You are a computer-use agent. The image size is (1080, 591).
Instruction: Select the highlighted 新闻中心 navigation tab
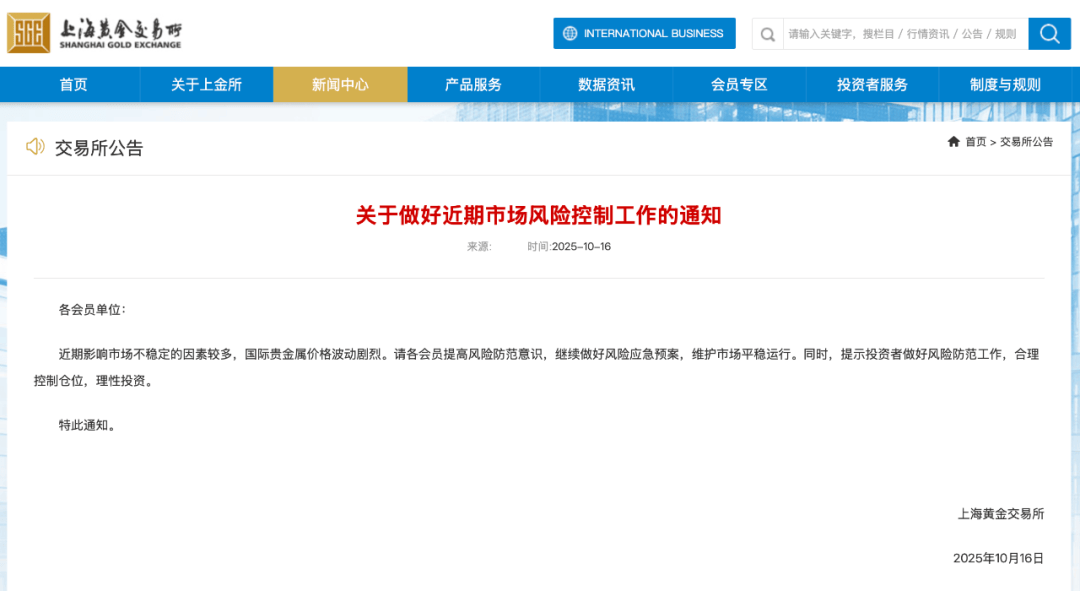point(340,85)
